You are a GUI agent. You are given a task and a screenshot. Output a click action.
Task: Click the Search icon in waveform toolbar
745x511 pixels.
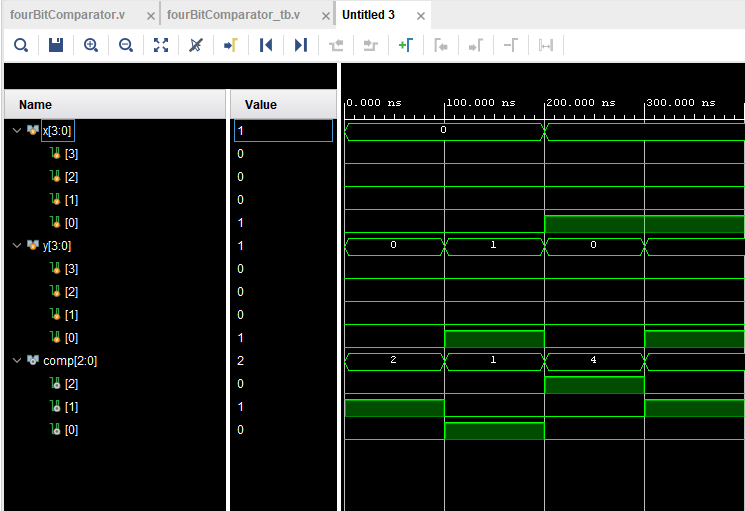tap(21, 45)
